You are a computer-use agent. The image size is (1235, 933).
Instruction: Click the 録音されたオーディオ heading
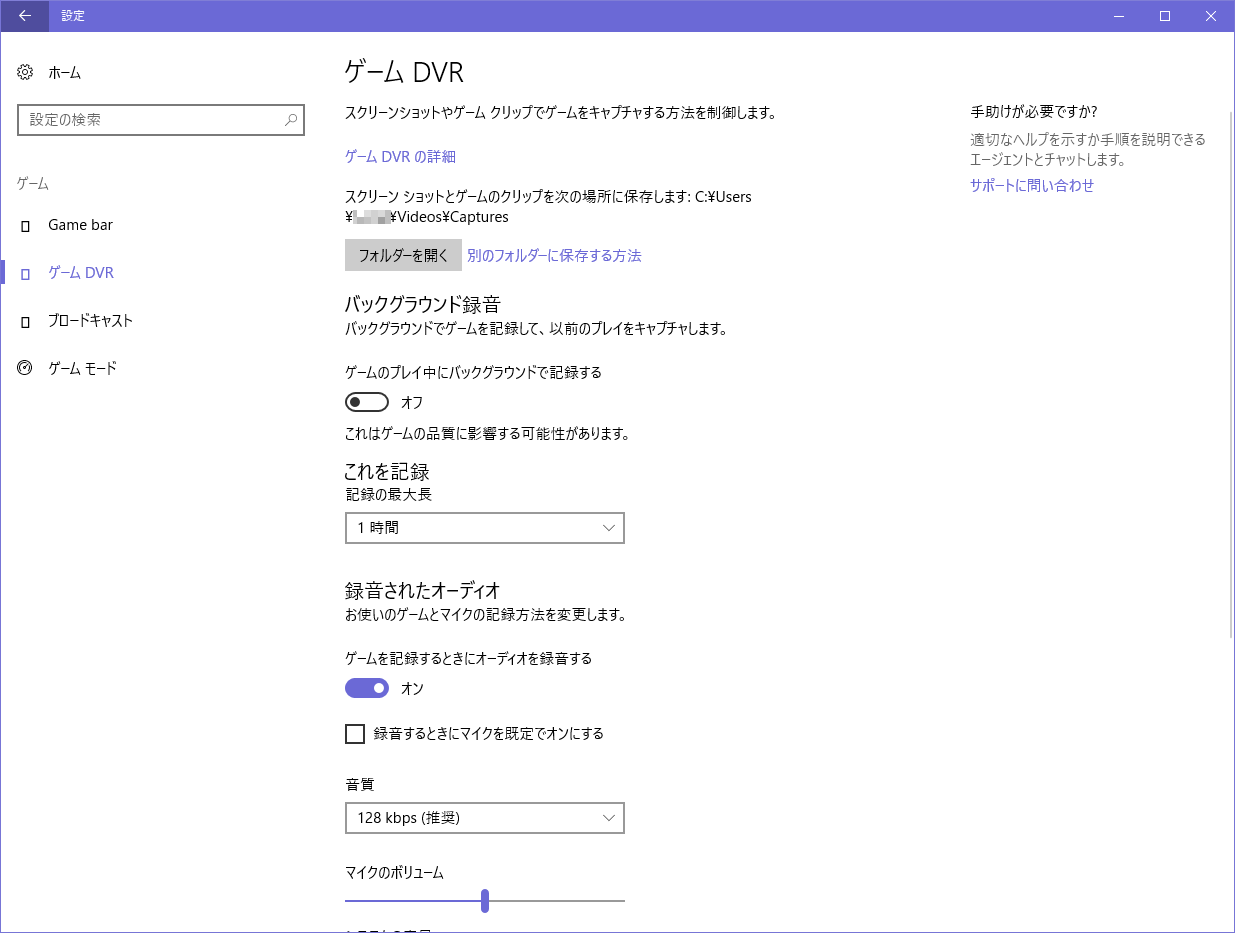click(422, 590)
